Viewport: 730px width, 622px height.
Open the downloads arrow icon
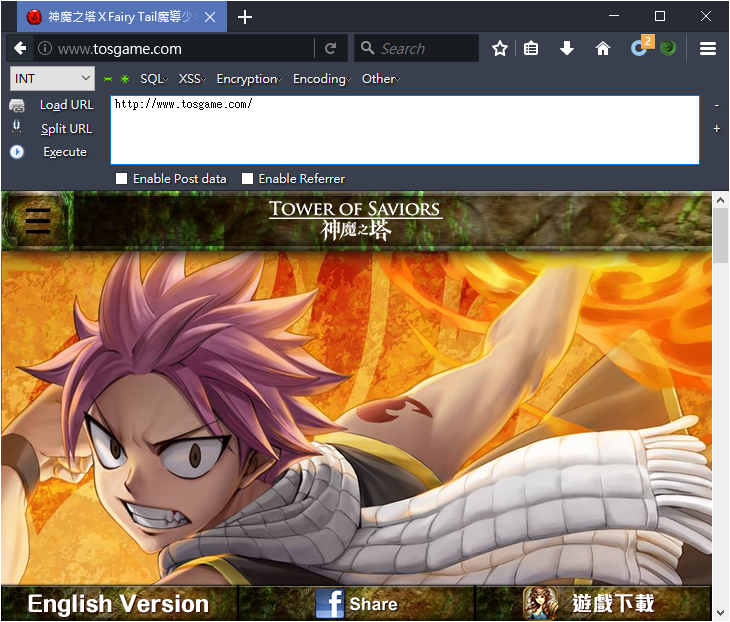tap(567, 48)
